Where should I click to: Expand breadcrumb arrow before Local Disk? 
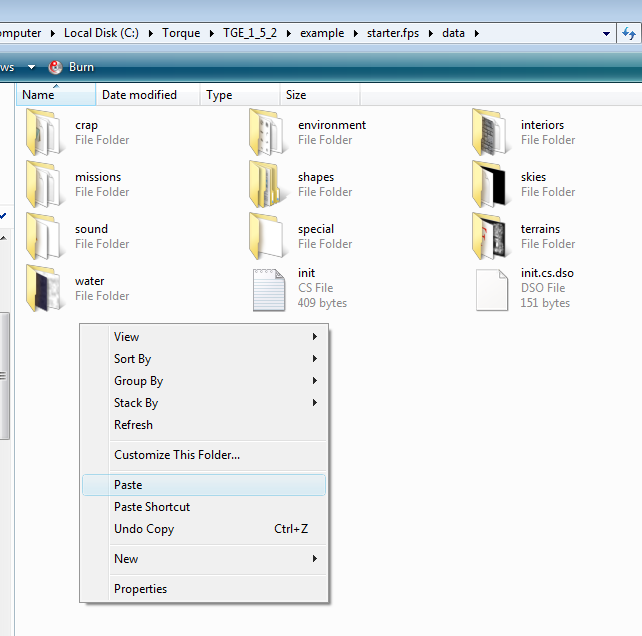click(52, 34)
